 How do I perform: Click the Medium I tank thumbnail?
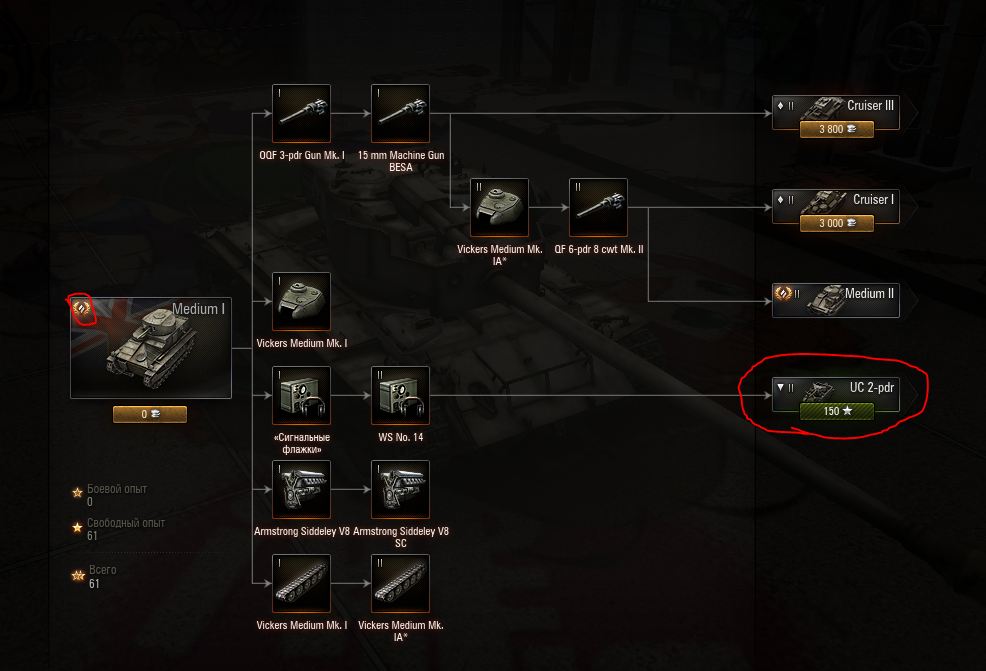(x=151, y=348)
